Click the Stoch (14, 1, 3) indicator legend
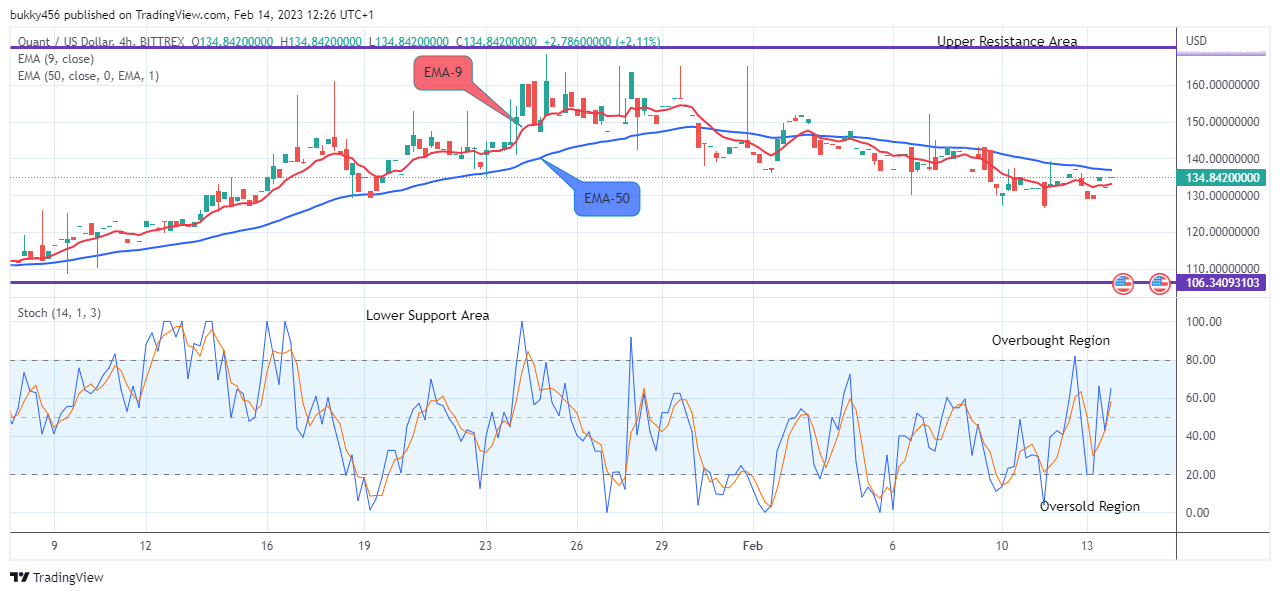 pos(59,313)
